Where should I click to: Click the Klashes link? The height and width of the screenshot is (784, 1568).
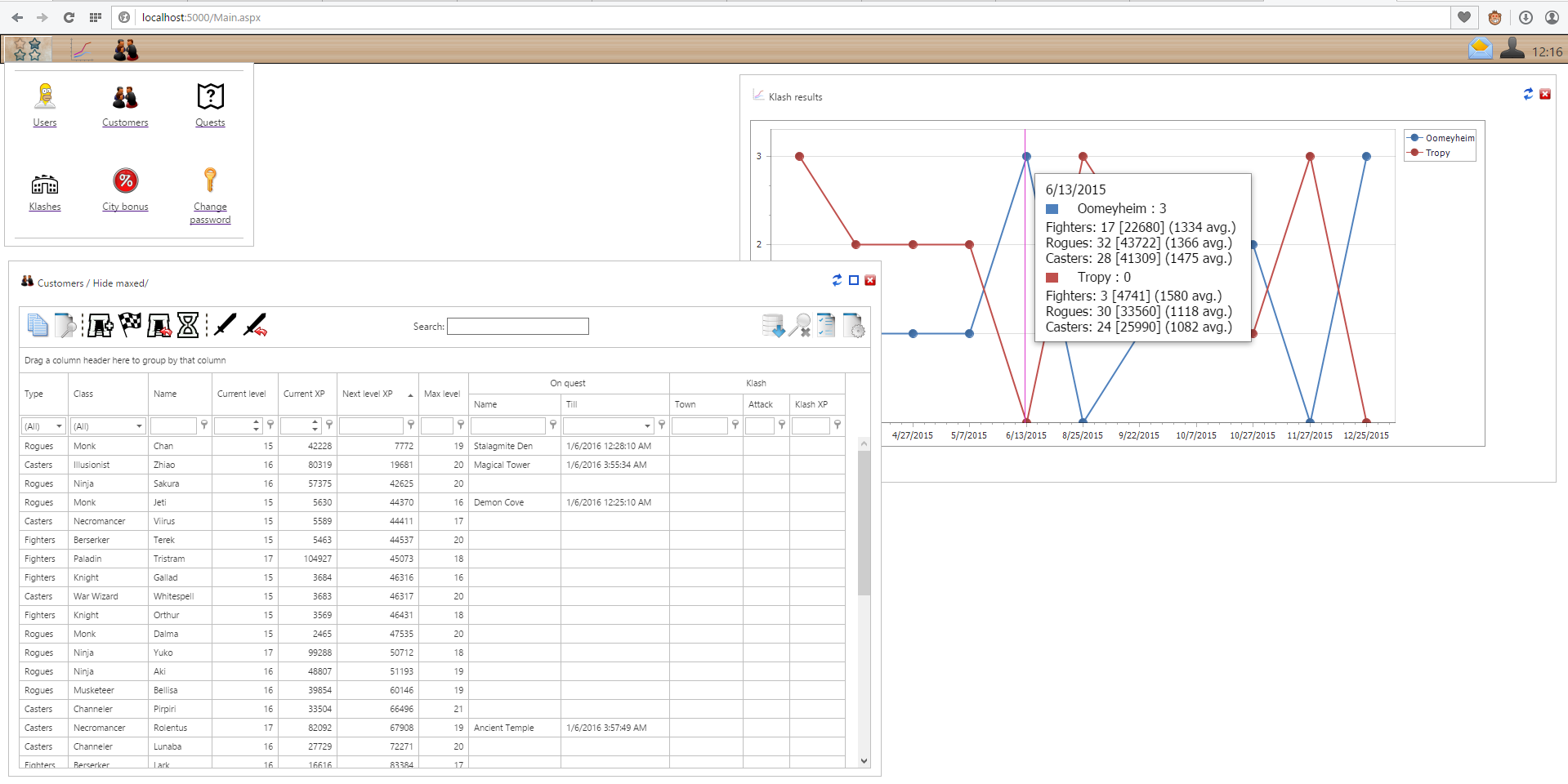click(x=45, y=207)
